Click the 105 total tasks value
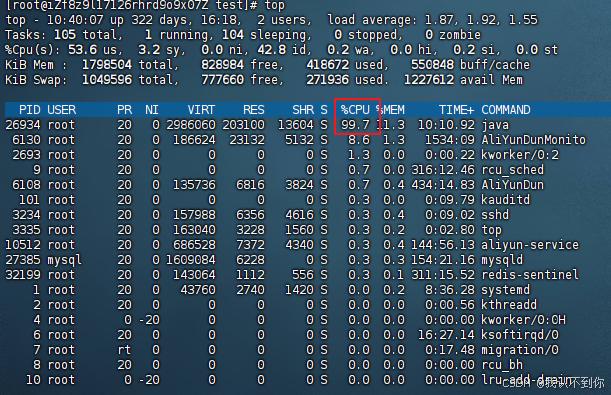Viewport: 611px width, 395px height. 65,35
